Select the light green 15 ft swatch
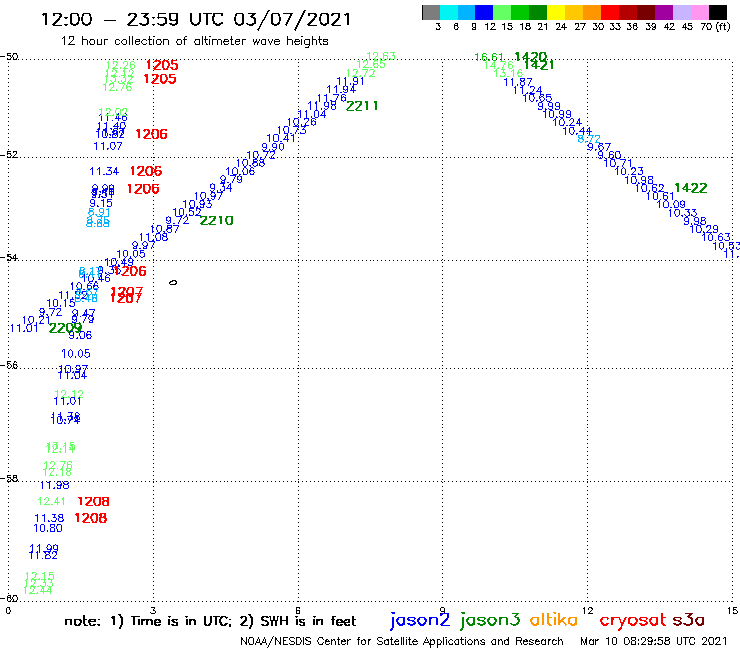This screenshot has width=740, height=650. [502, 12]
